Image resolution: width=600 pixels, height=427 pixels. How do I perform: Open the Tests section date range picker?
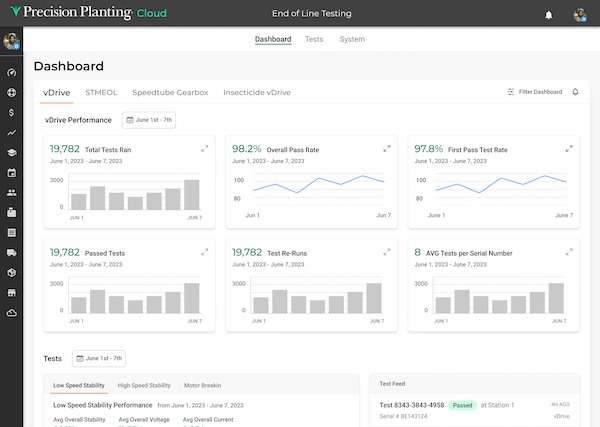99,359
